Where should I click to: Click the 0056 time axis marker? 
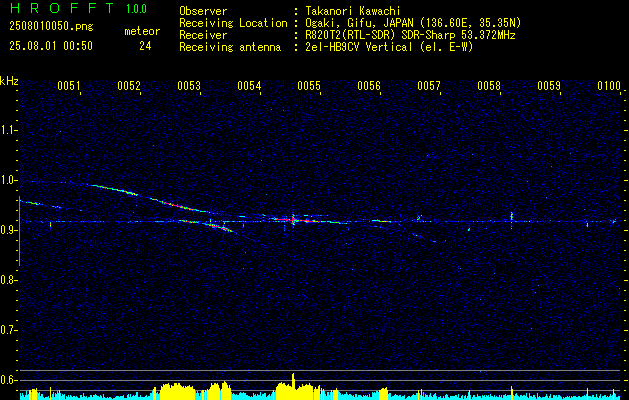tap(369, 86)
